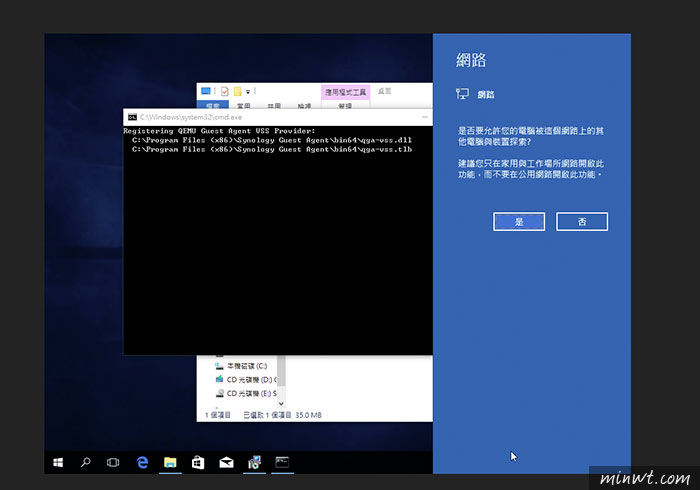
Task: Switch to File Explorer in taskbar
Action: tap(170, 462)
